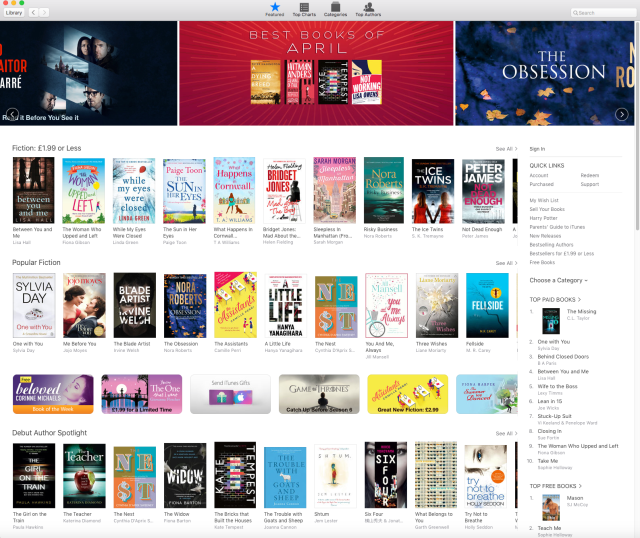Open Support quick link
The width and height of the screenshot is (640, 538).
[590, 184]
